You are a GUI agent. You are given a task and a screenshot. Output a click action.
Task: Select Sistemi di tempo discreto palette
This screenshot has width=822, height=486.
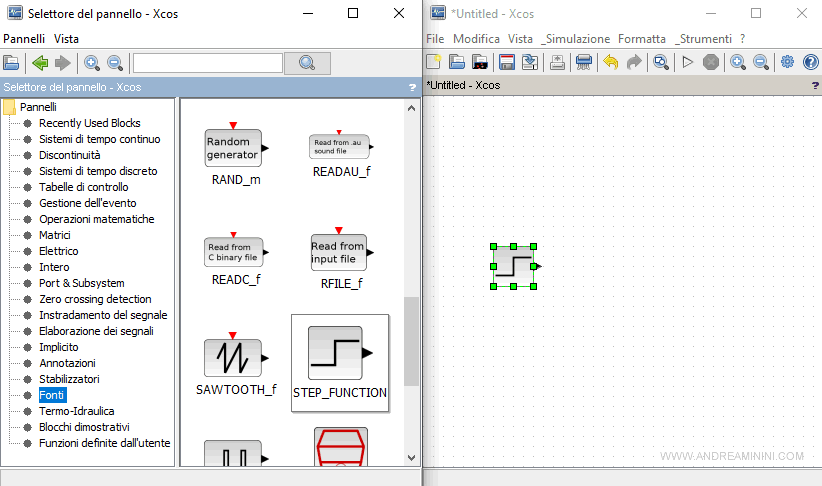click(98, 171)
